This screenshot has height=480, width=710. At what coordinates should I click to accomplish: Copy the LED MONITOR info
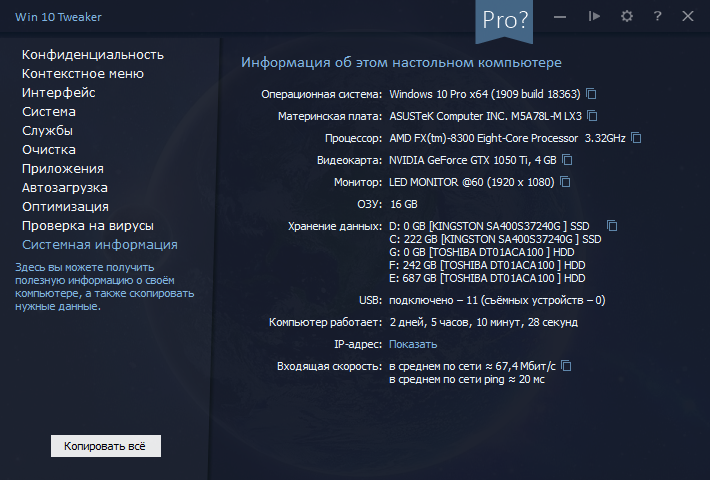click(x=565, y=182)
